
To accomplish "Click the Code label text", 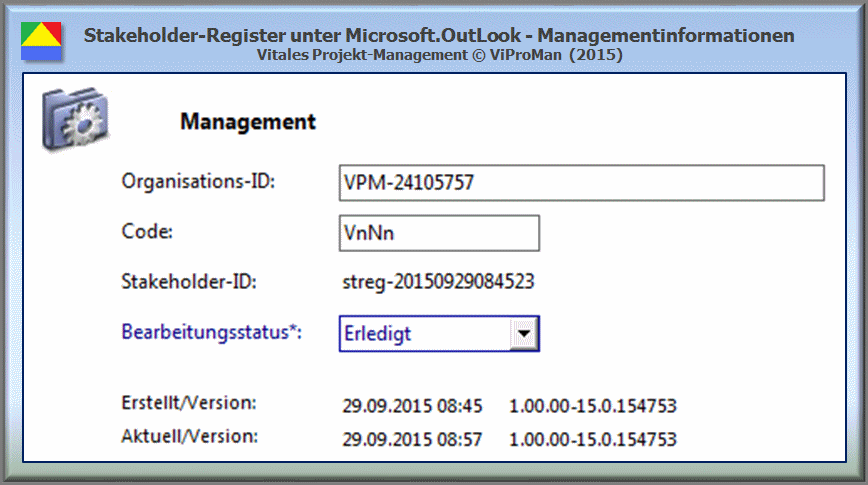I will coord(147,231).
